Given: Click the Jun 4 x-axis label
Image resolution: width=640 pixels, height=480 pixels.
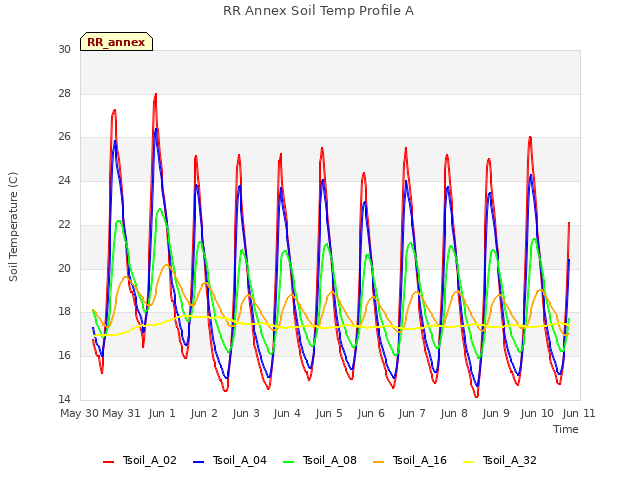Looking at the screenshot, I should coord(287,413).
